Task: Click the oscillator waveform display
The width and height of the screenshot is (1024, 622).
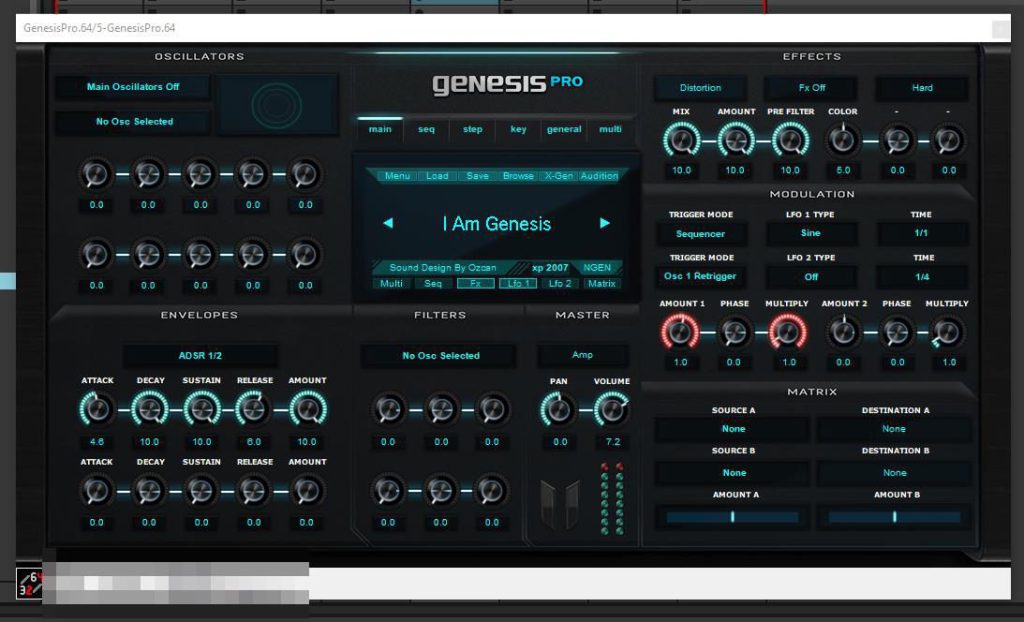Action: point(278,105)
